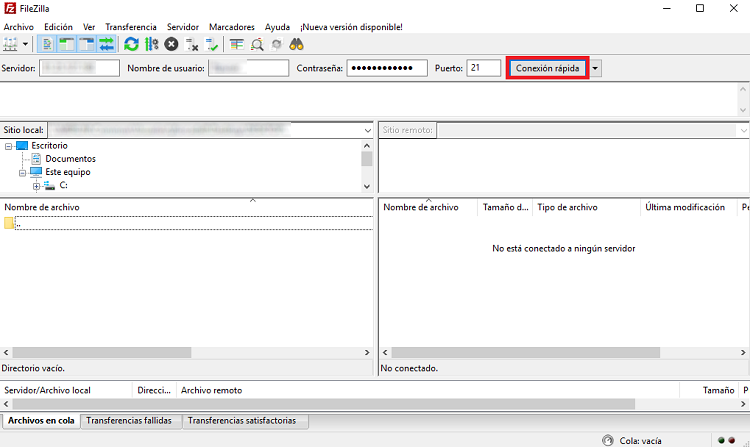The height and width of the screenshot is (447, 750).
Task: Toggle the local directory tree view
Action: click(x=67, y=44)
